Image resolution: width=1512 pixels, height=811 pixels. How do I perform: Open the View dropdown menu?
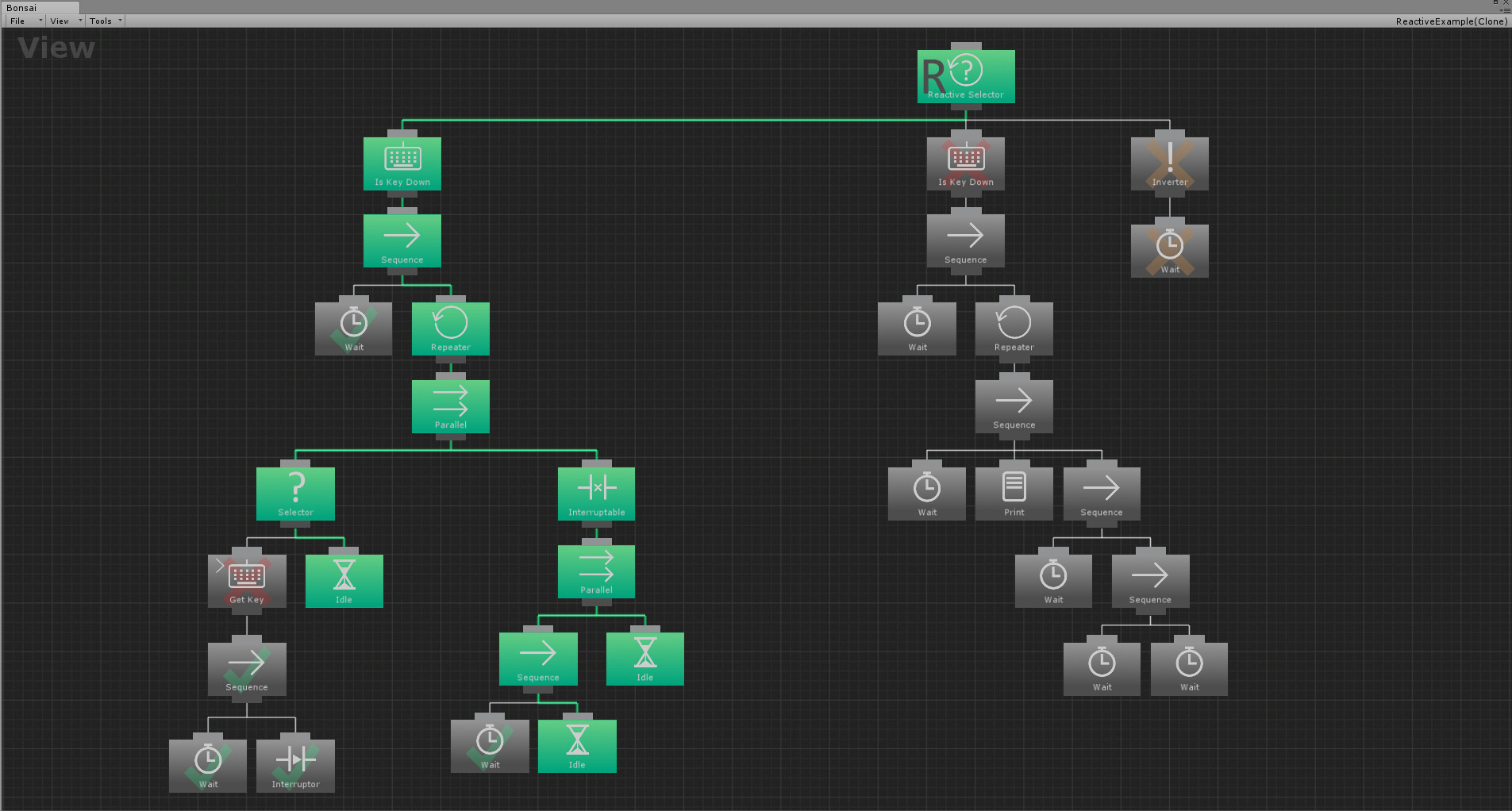pos(65,21)
